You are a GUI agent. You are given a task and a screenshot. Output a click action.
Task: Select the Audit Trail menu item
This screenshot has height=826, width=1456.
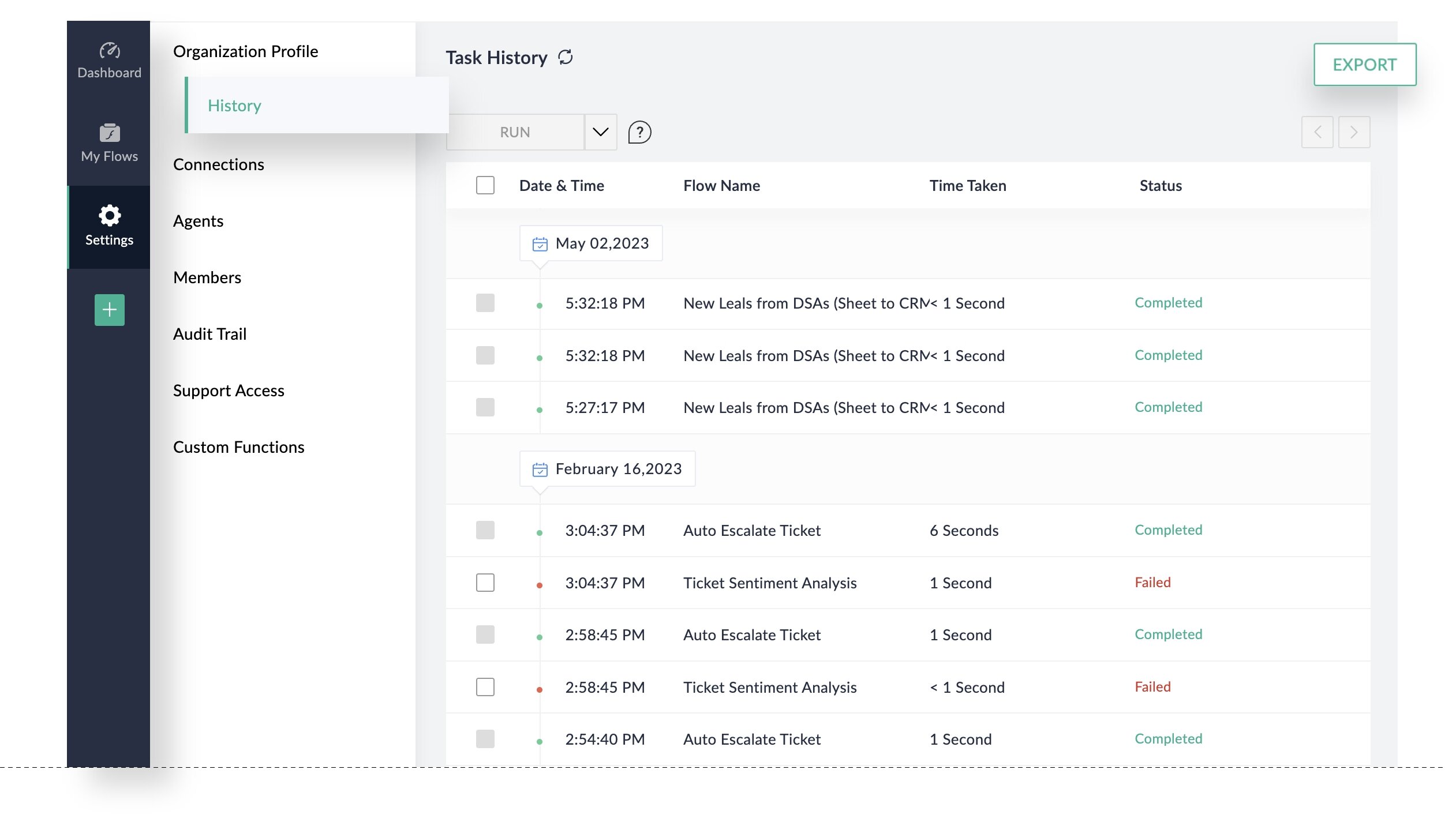(x=209, y=333)
